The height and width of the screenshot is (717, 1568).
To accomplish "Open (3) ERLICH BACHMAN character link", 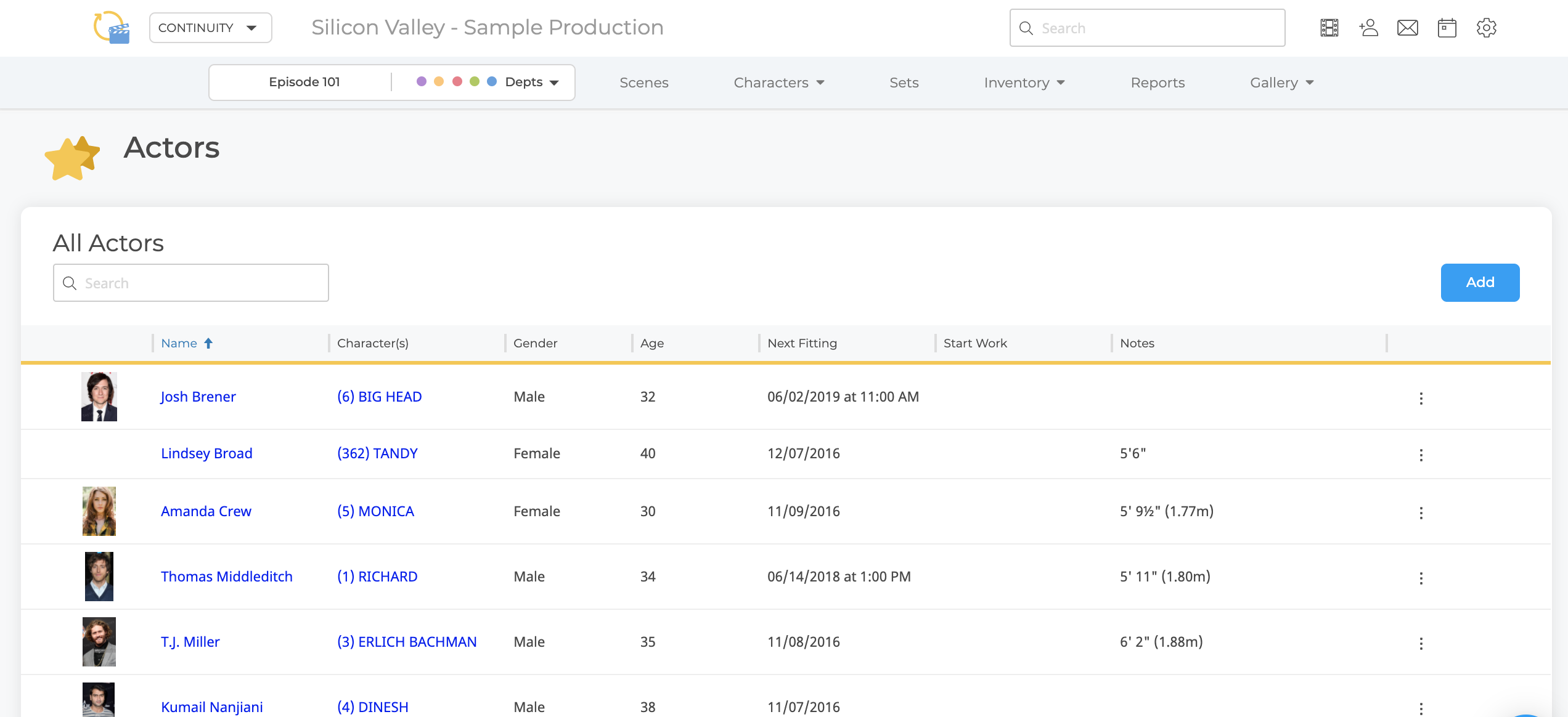I will point(407,642).
